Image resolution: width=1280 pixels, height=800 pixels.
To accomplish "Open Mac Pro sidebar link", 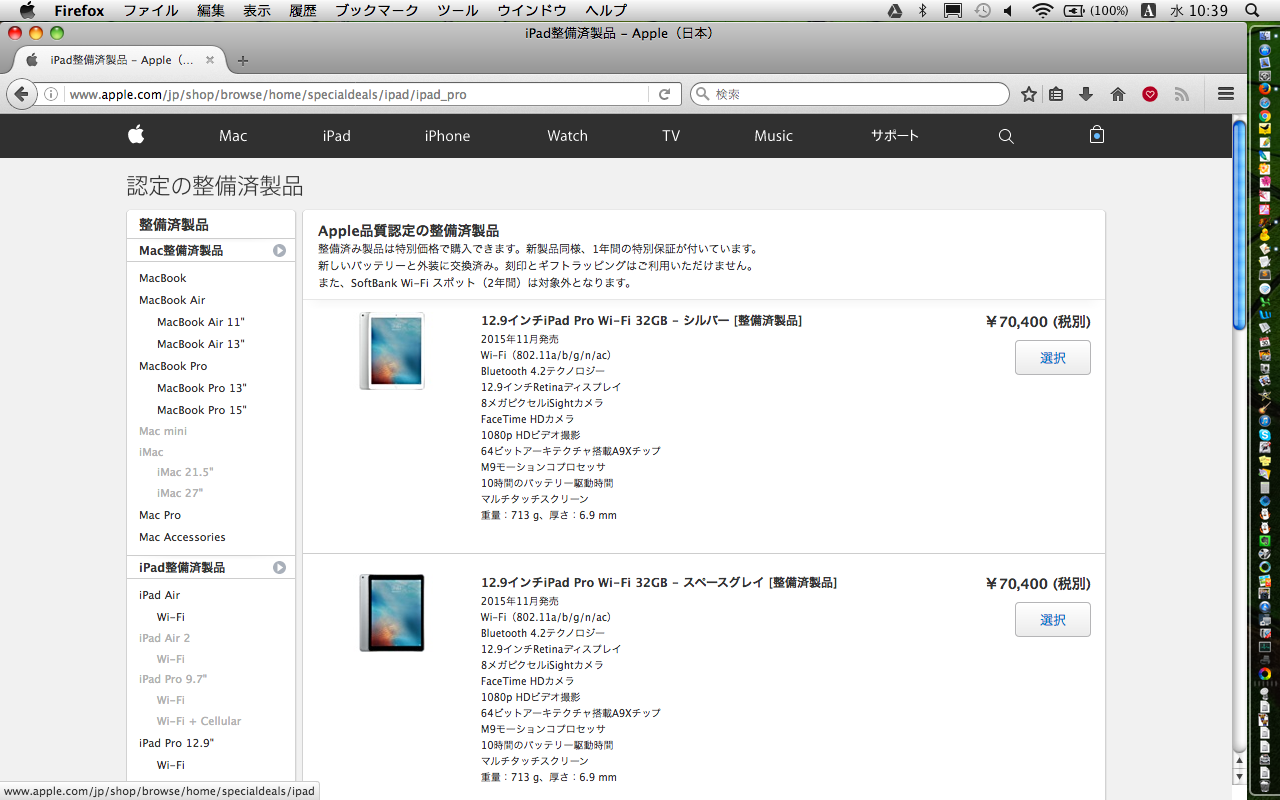I will (160, 515).
